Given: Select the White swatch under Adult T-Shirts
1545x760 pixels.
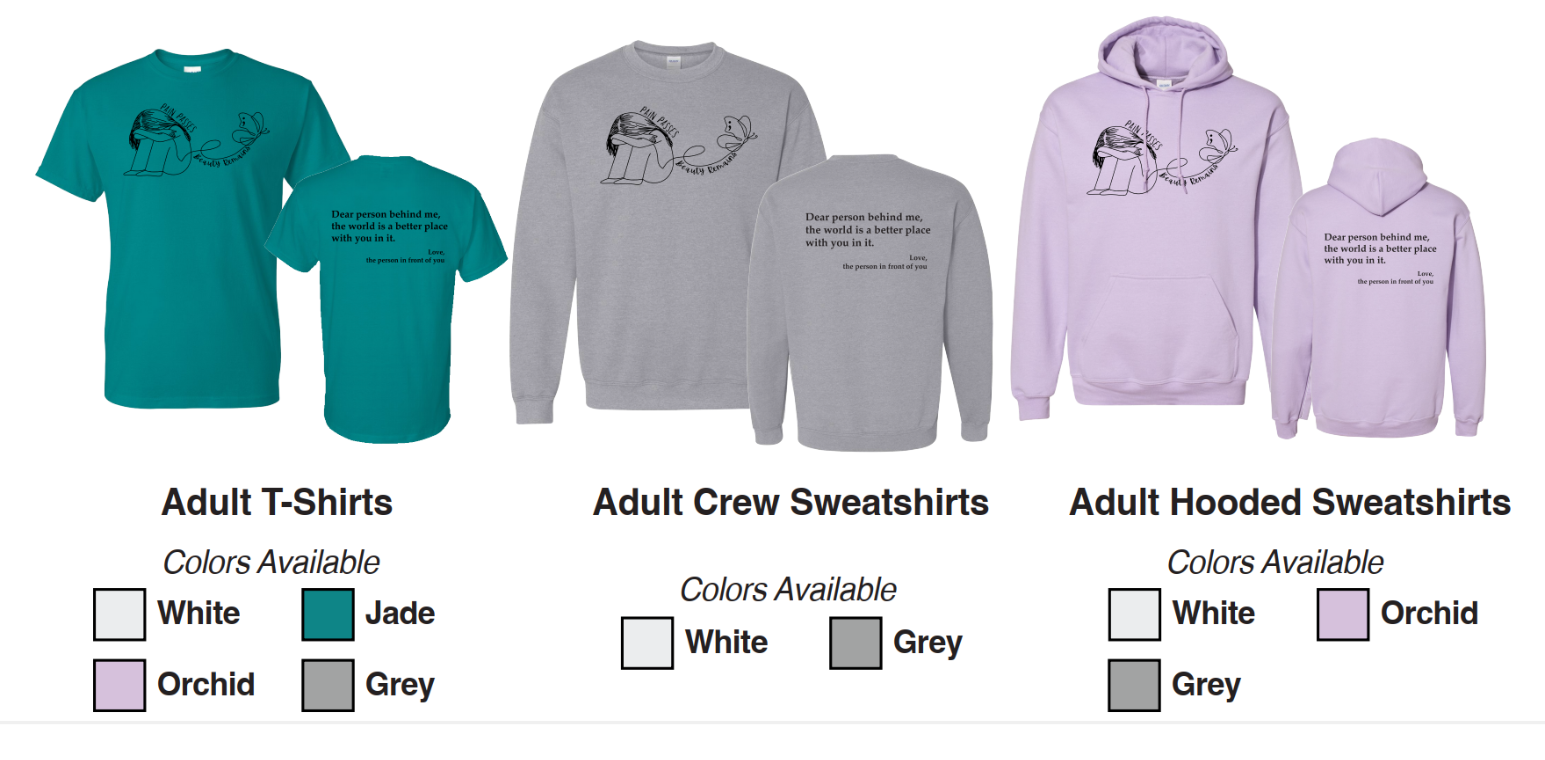Looking at the screenshot, I should (x=120, y=614).
